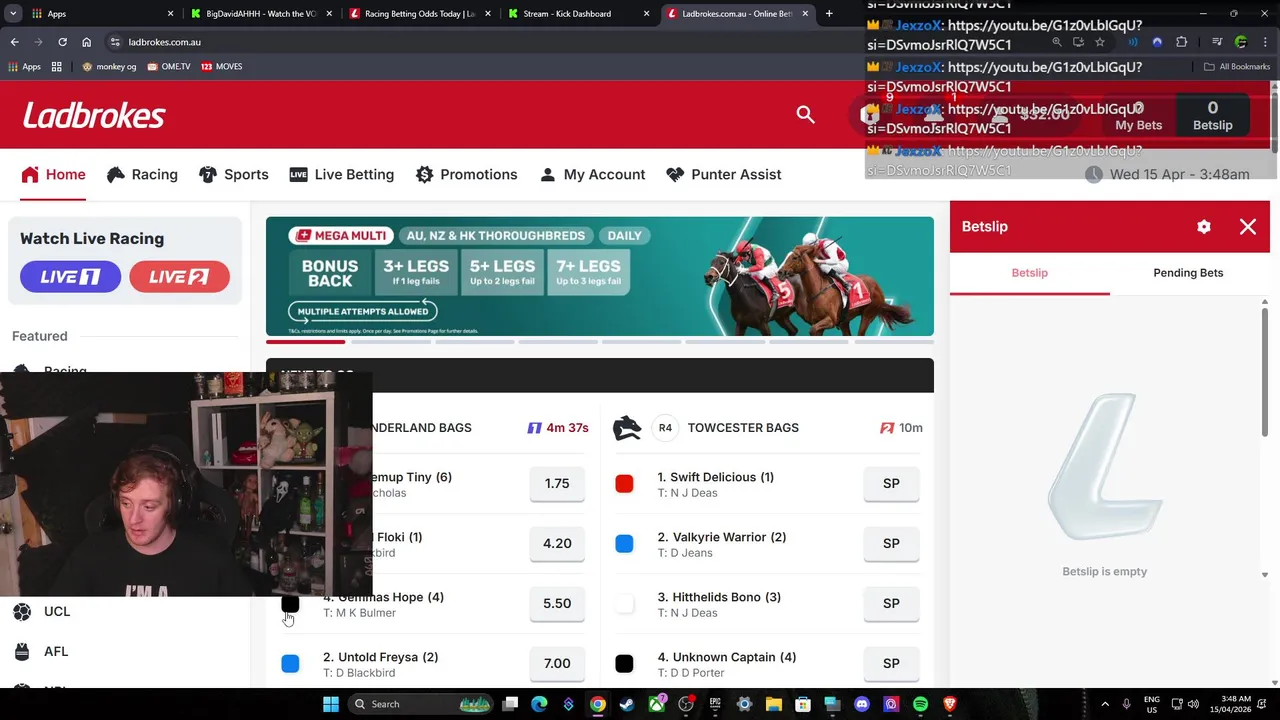Open Windows taskbar Search box

pos(420,704)
